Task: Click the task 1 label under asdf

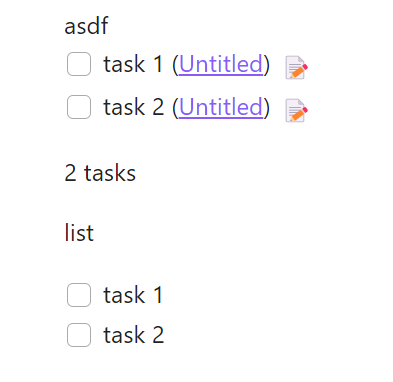Action: click(133, 64)
